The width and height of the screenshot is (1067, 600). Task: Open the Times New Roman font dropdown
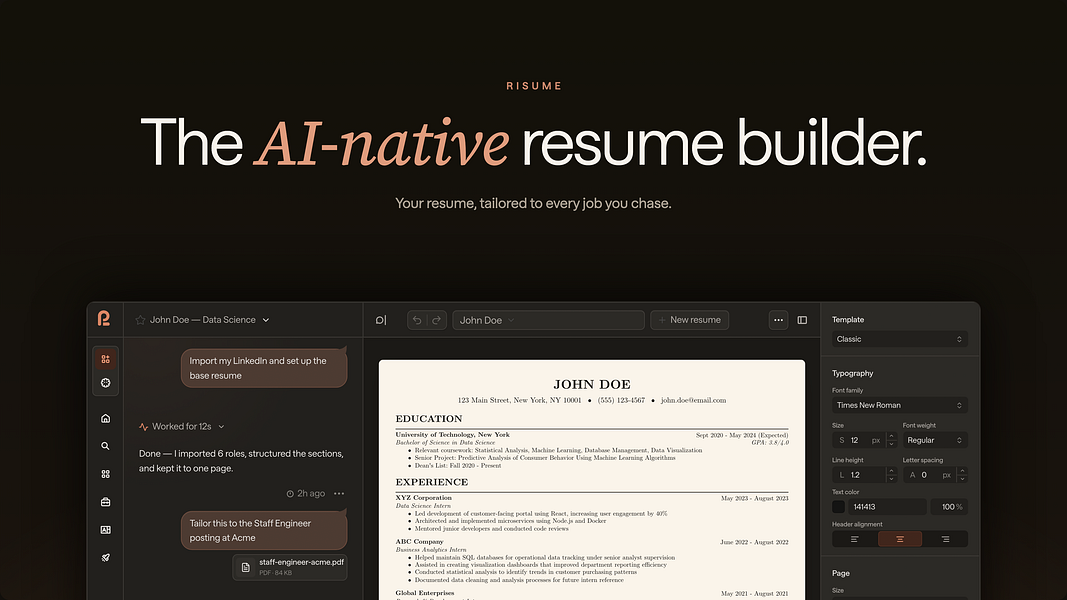900,405
